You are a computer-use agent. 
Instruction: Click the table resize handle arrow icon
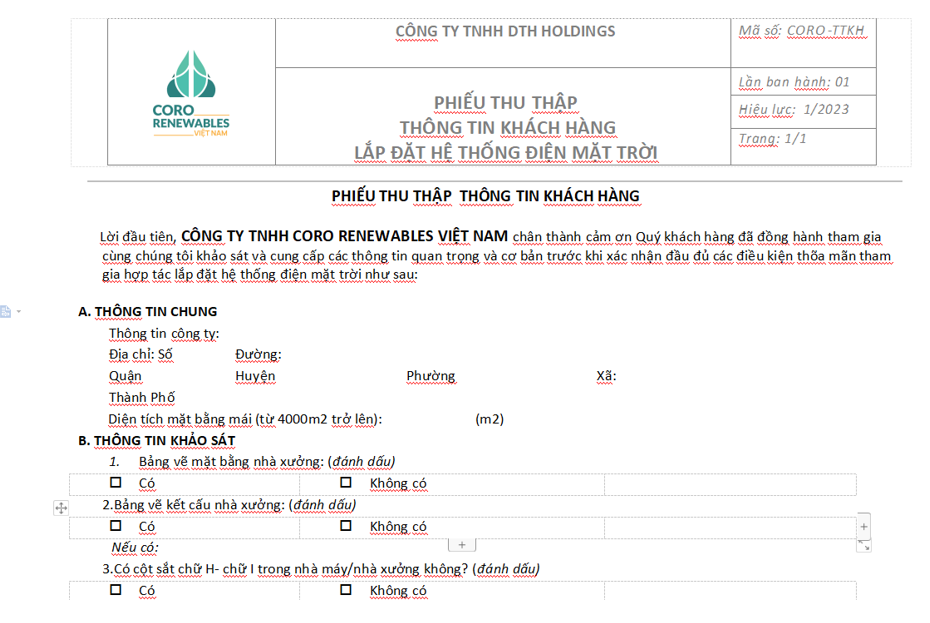[x=864, y=546]
